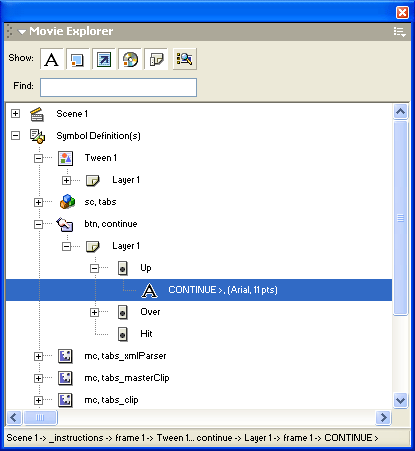Open Customize which items to show
415x451 pixels.
pyautogui.click(x=185, y=59)
